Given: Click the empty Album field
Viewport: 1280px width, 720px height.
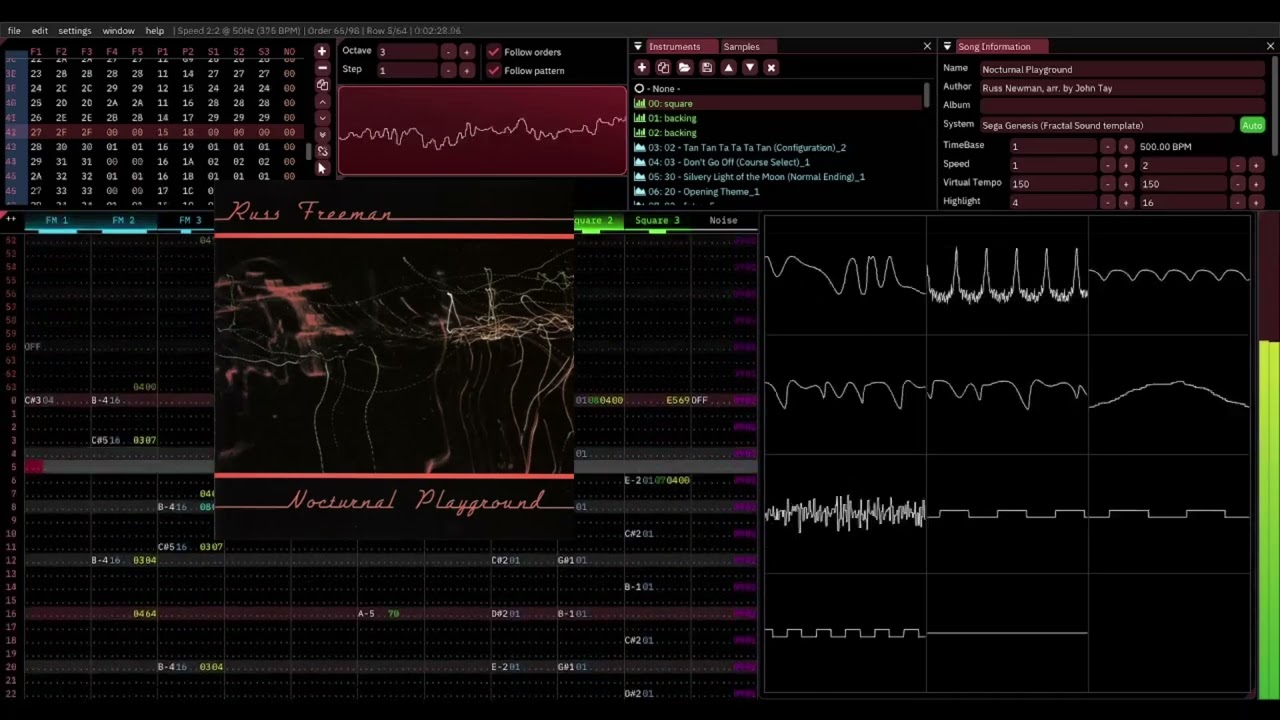Looking at the screenshot, I should coord(1122,105).
